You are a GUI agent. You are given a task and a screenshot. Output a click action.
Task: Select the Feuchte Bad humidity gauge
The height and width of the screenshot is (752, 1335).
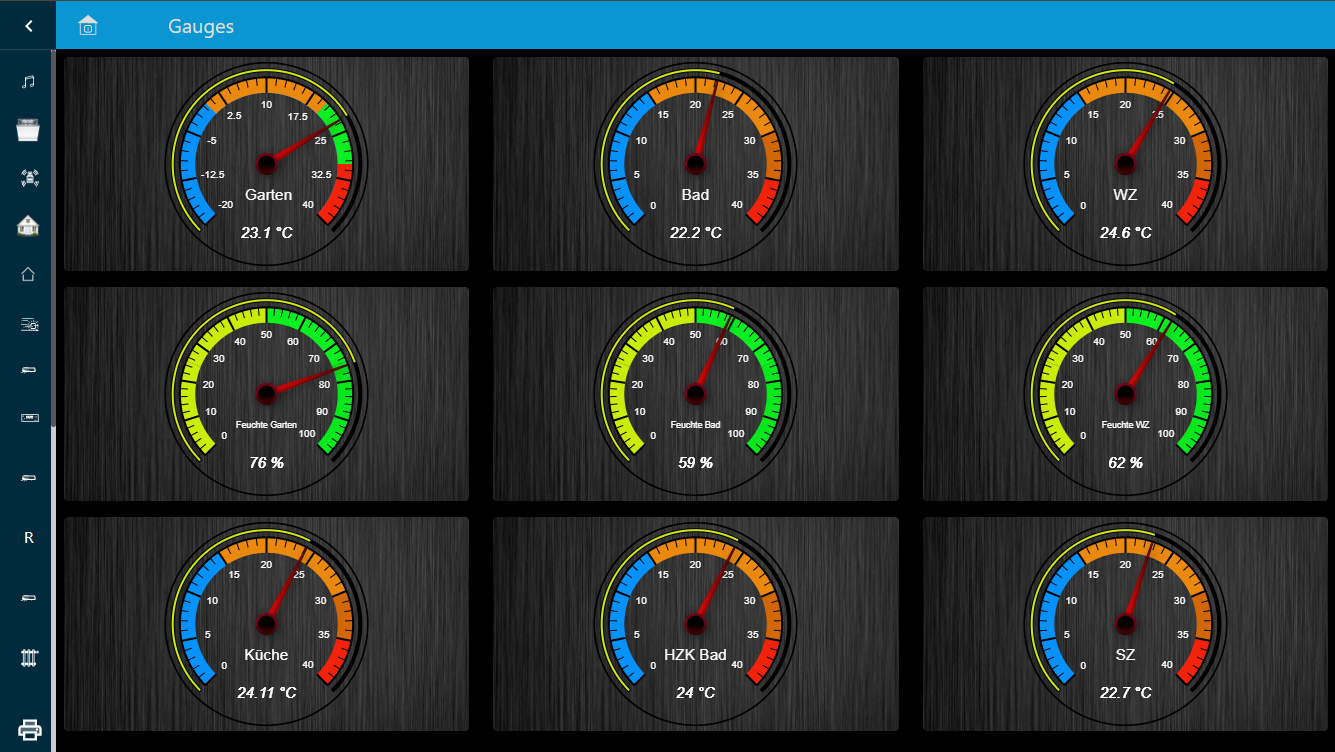[x=696, y=394]
